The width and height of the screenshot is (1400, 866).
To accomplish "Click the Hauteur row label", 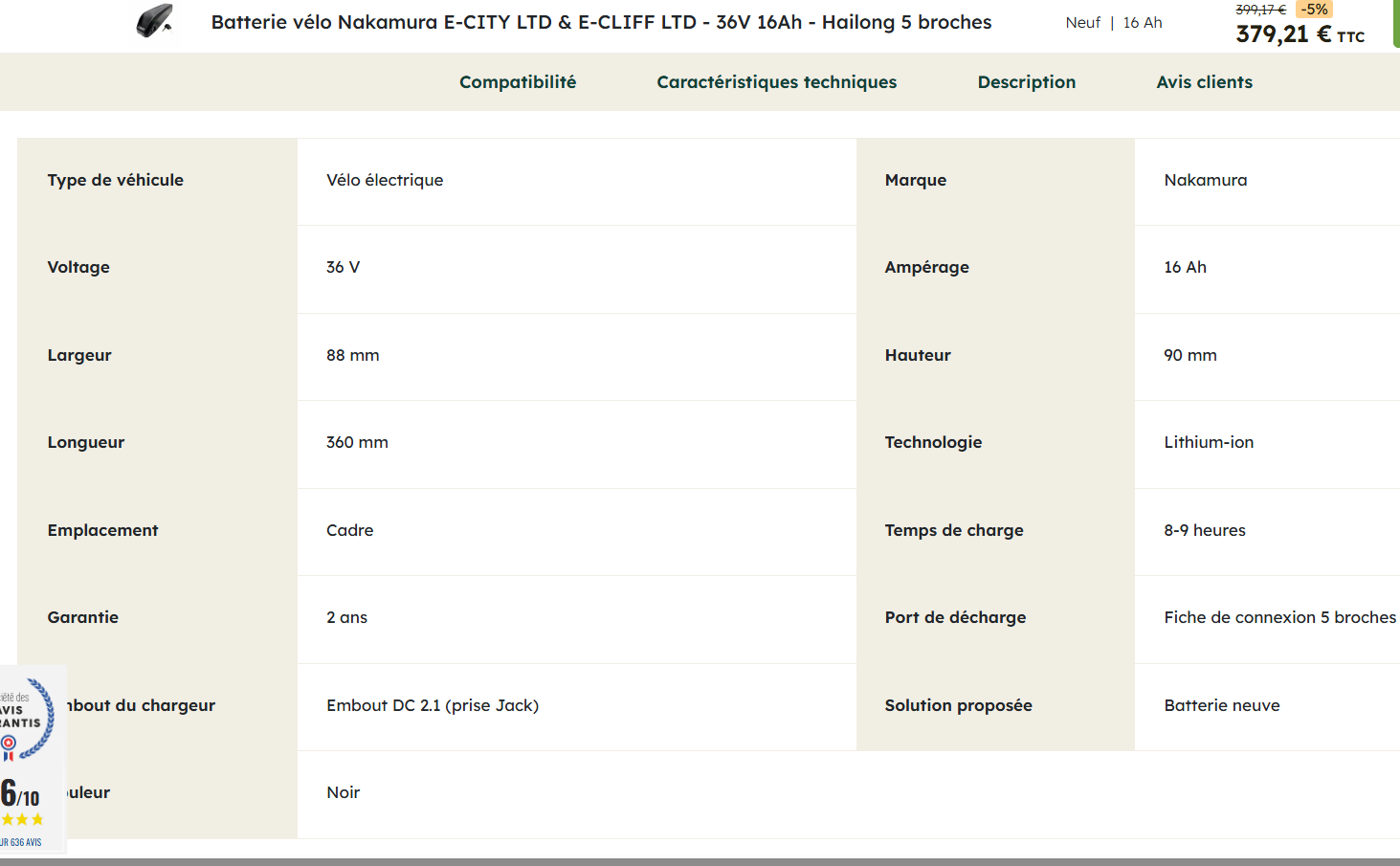I will tap(918, 355).
